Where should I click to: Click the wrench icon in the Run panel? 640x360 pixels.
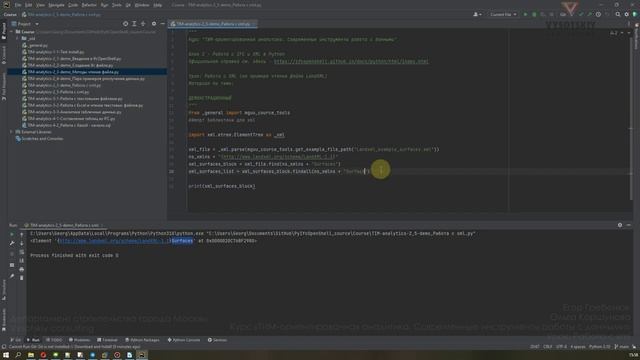point(12,243)
